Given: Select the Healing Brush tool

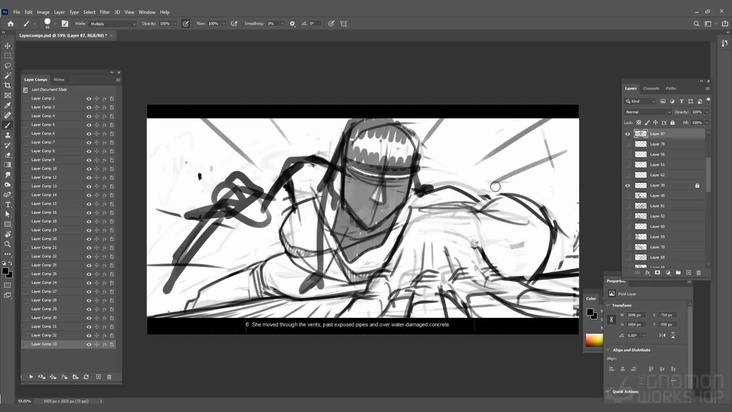Looking at the screenshot, I should coord(7,115).
